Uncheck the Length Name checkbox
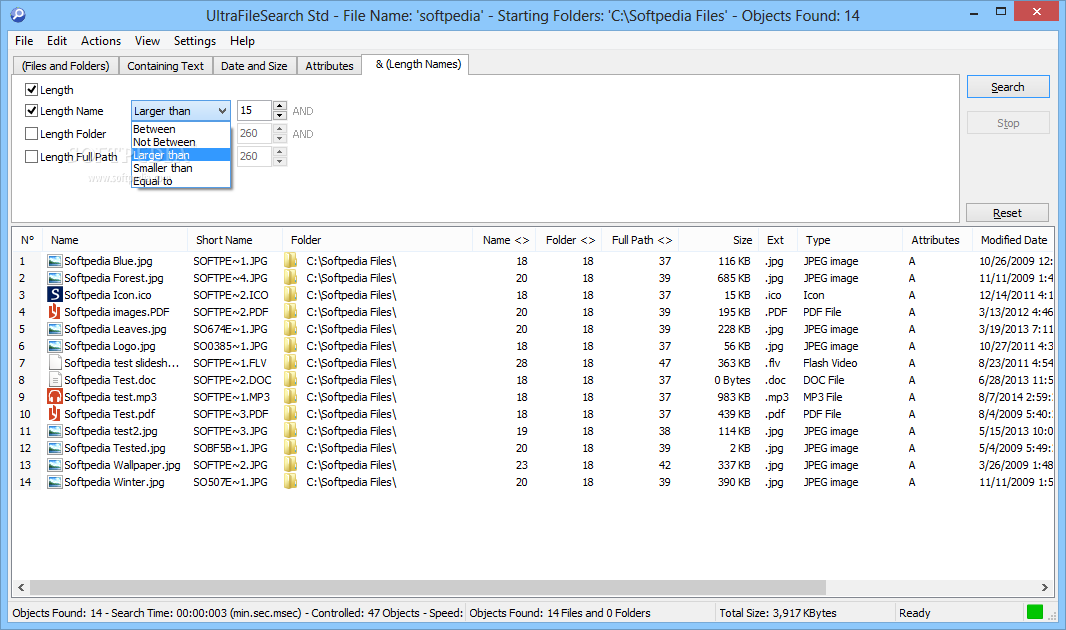The height and width of the screenshot is (630, 1066). 31,110
